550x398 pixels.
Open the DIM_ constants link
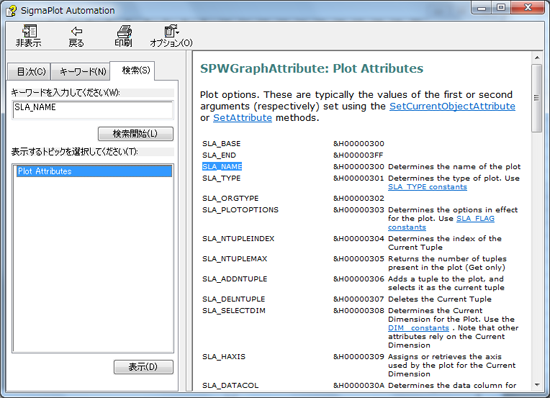[418, 328]
